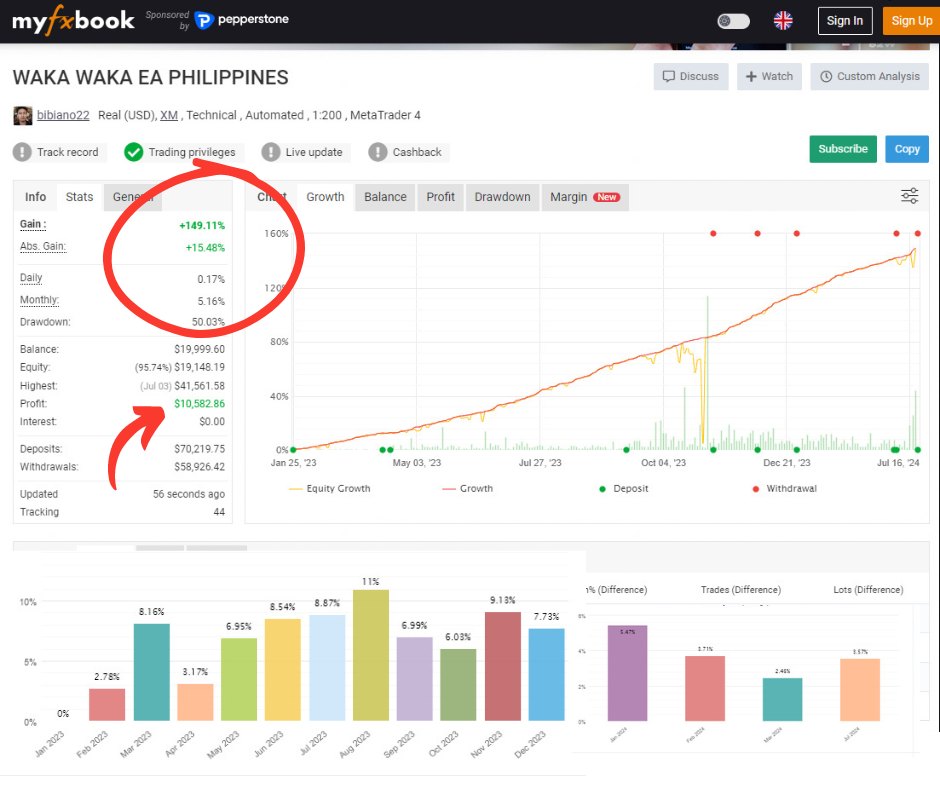Image resolution: width=940 pixels, height=788 pixels.
Task: Click the Cashback warning icon
Action: click(x=378, y=152)
